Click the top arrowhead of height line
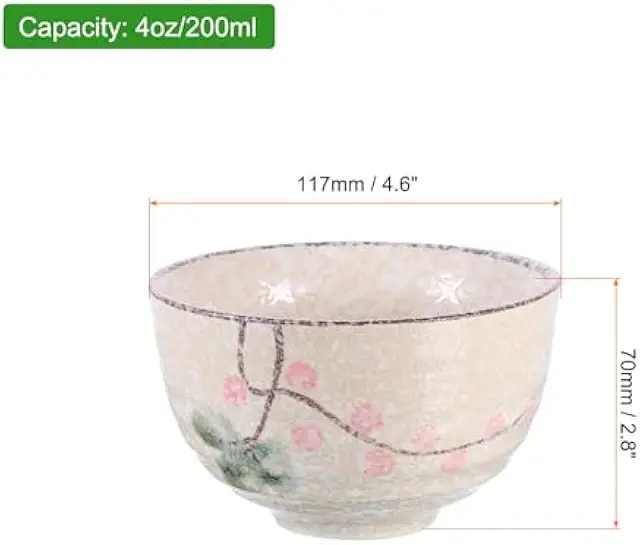This screenshot has width=640, height=545. tap(617, 283)
